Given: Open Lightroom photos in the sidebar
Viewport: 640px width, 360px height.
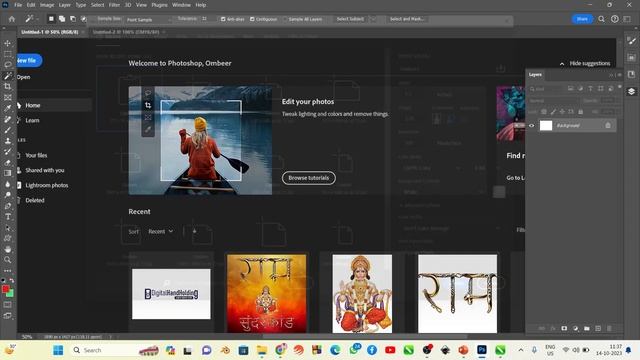Looking at the screenshot, I should [x=47, y=185].
